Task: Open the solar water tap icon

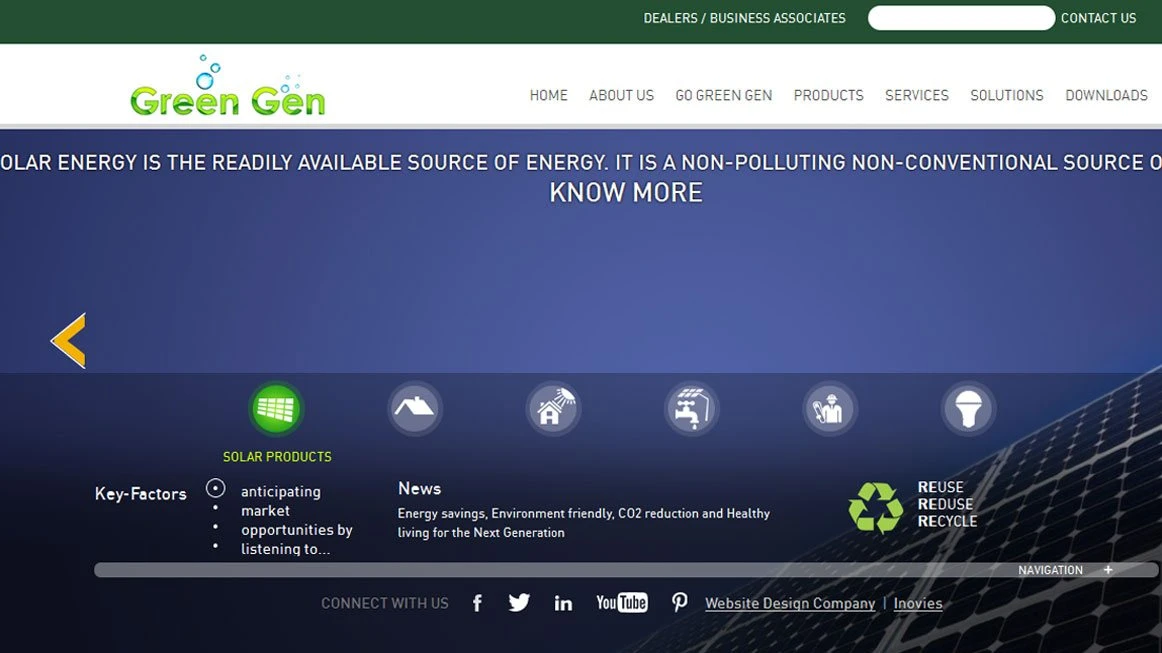Action: [691, 409]
